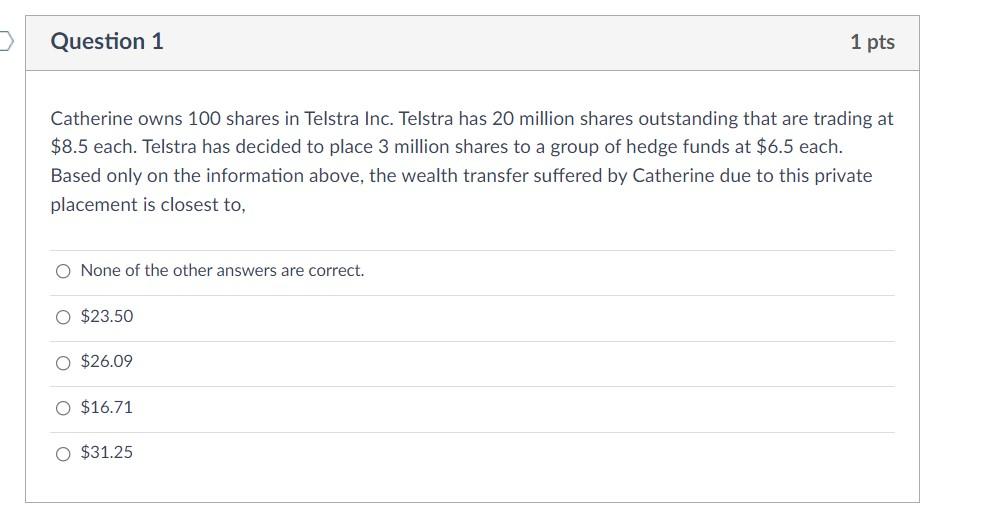Click the '1 pts' points label
This screenshot has height=525, width=991.
(x=872, y=42)
